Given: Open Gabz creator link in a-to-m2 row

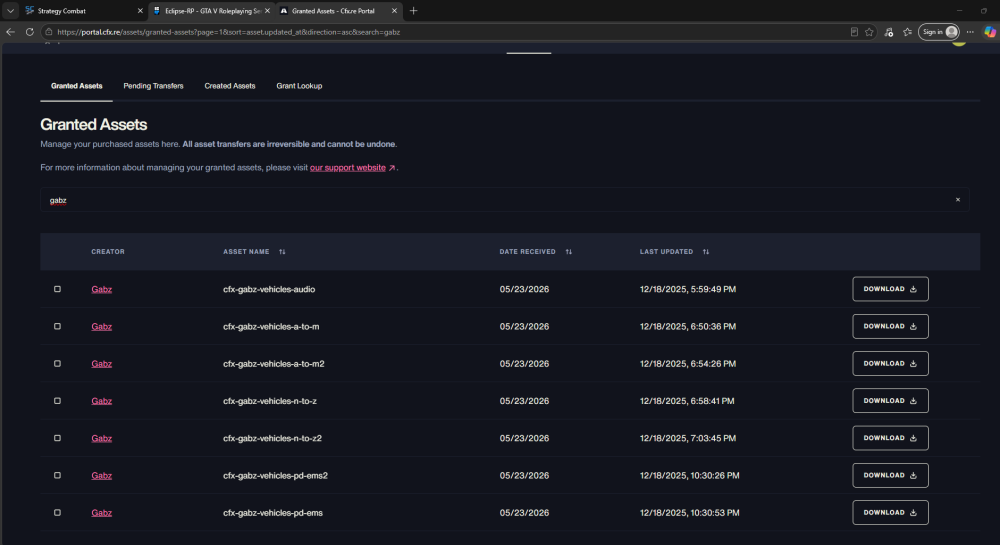Looking at the screenshot, I should coord(101,364).
